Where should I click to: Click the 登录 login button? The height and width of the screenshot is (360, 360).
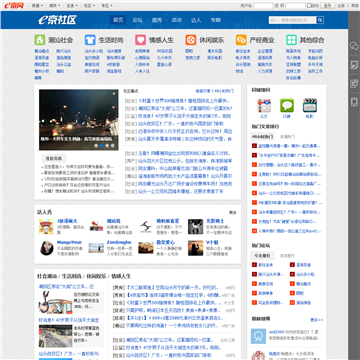point(328,6)
